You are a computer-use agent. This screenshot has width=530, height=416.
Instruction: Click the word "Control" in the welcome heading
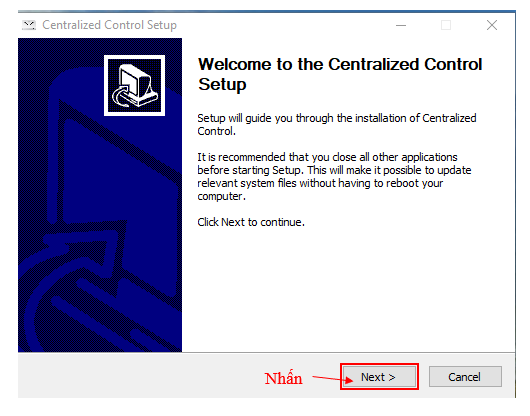click(x=453, y=64)
